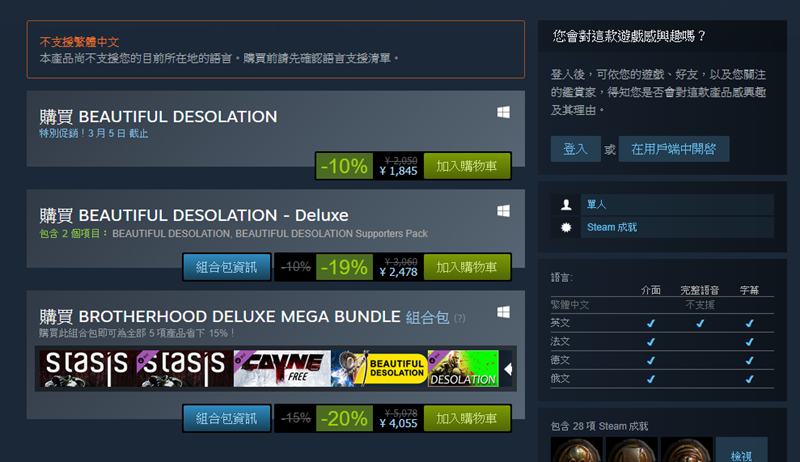
Task: Open bundle info for Brotherhood Mega Bundle
Action: coord(227,419)
